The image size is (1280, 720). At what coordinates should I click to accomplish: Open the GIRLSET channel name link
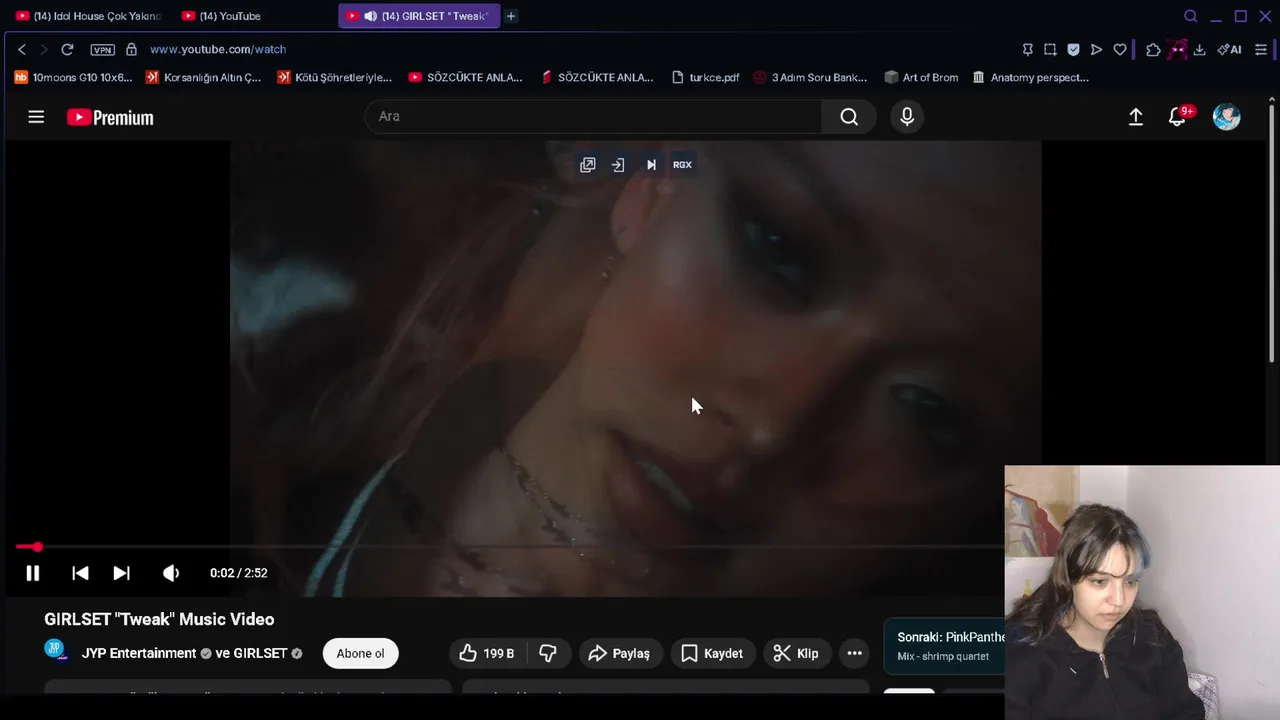(260, 653)
